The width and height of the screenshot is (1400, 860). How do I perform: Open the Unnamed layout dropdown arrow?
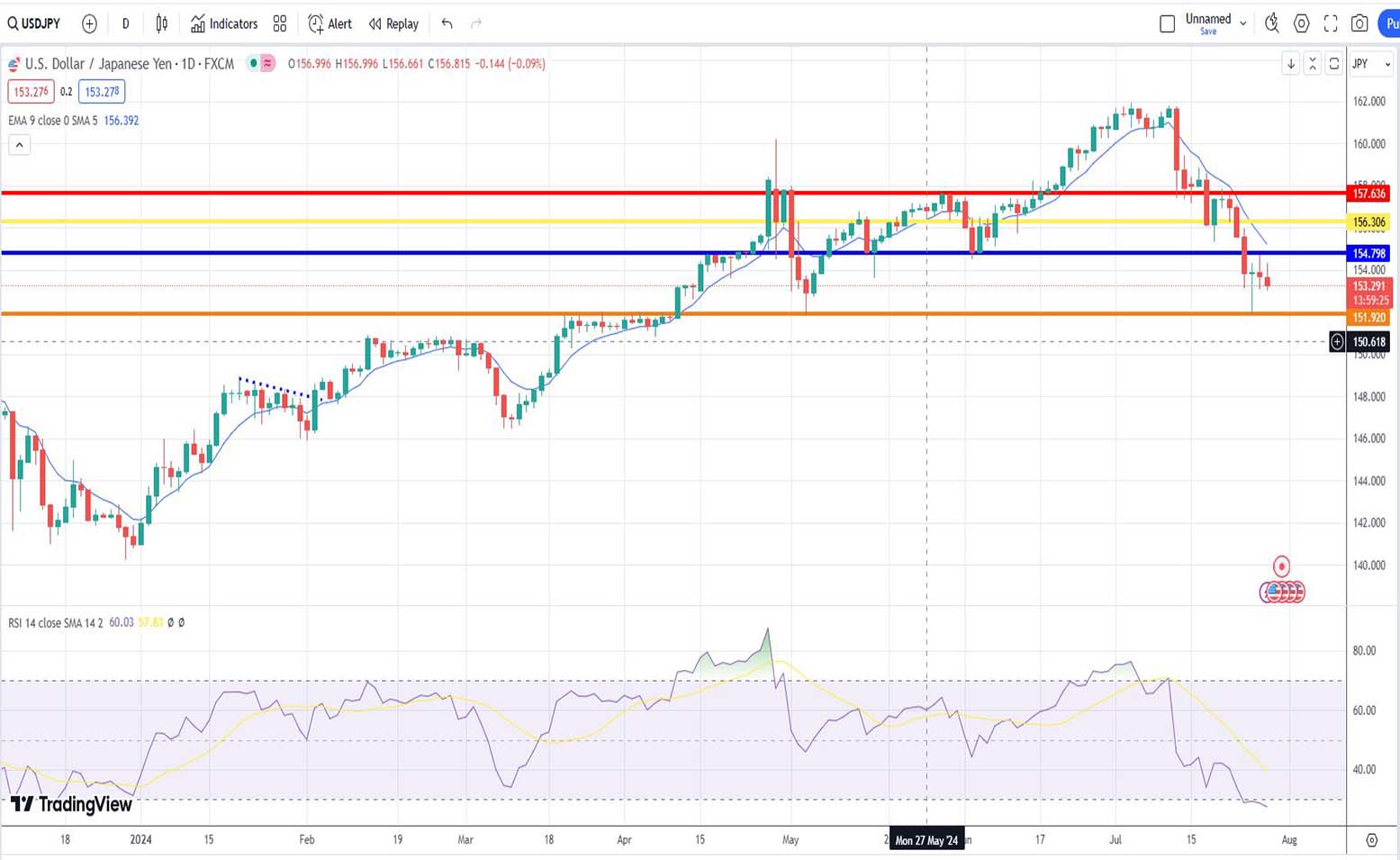pos(1243,24)
